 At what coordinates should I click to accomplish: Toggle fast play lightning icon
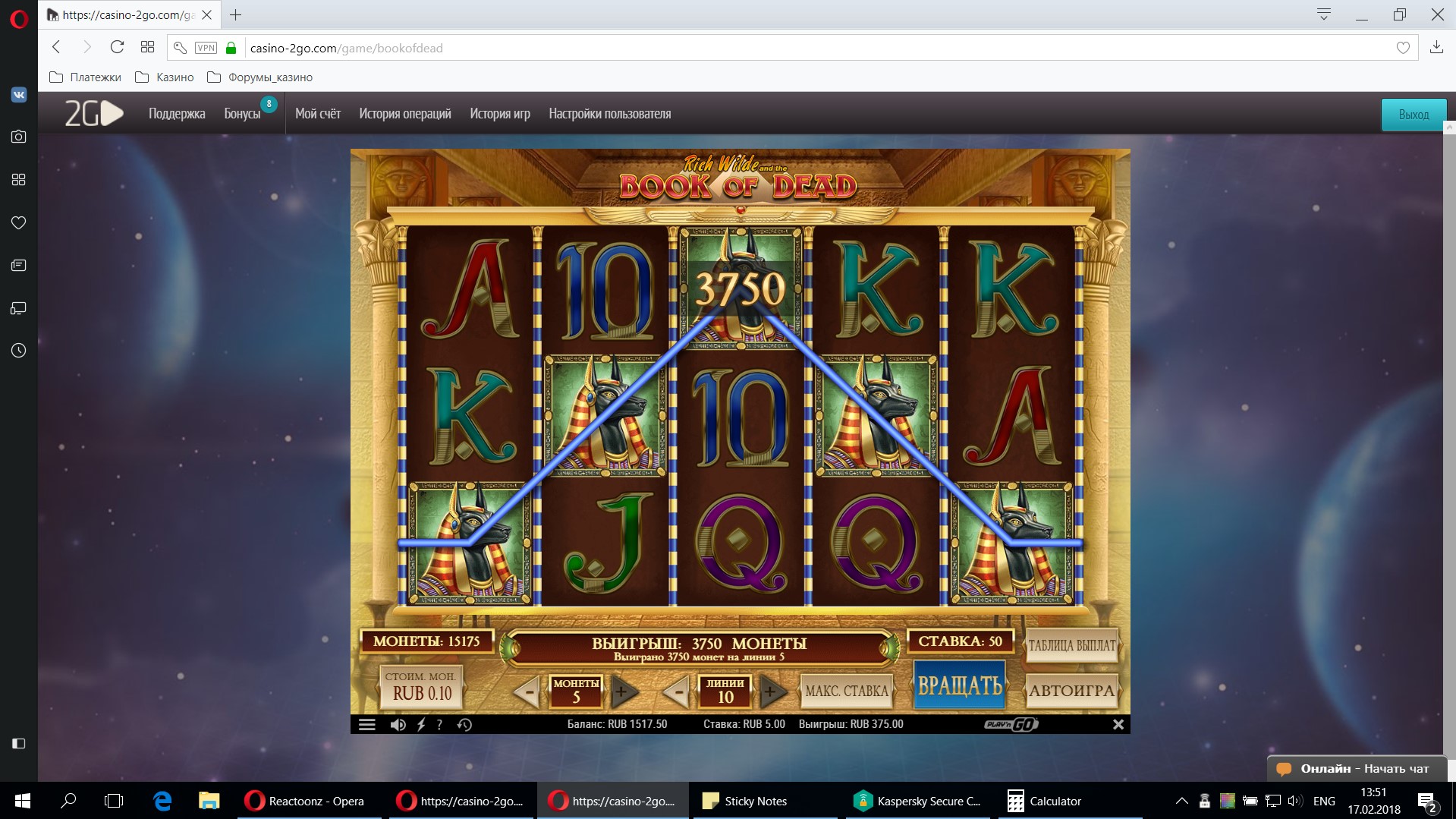tap(421, 724)
